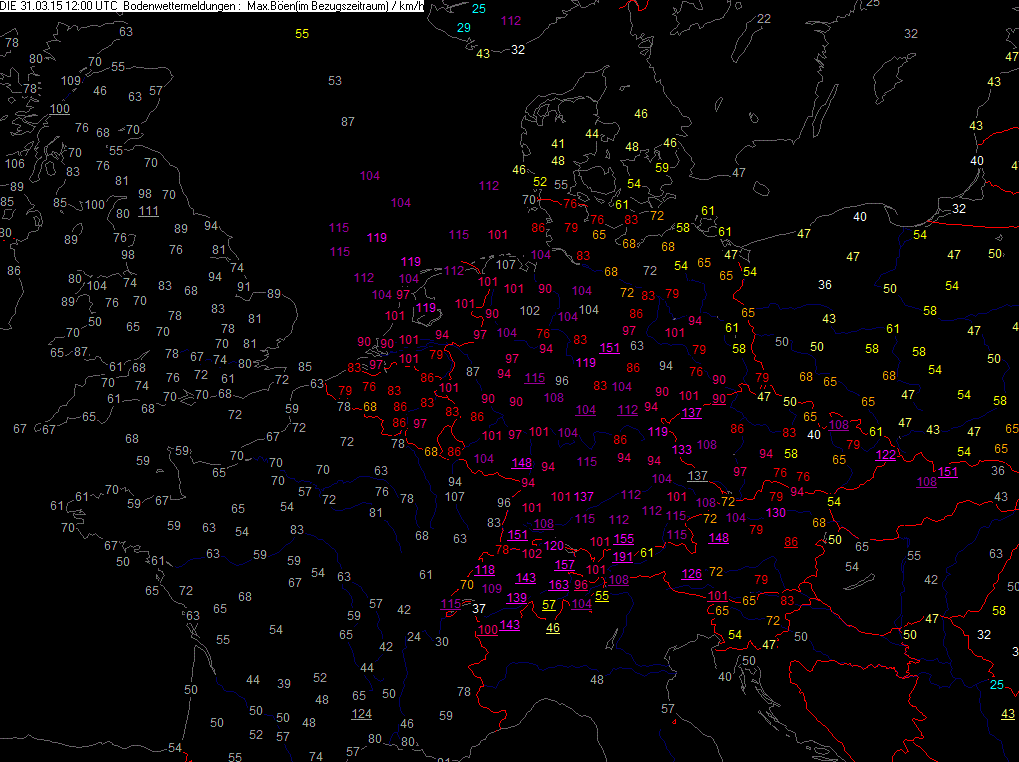Click the gray underlined 124 station

[361, 714]
